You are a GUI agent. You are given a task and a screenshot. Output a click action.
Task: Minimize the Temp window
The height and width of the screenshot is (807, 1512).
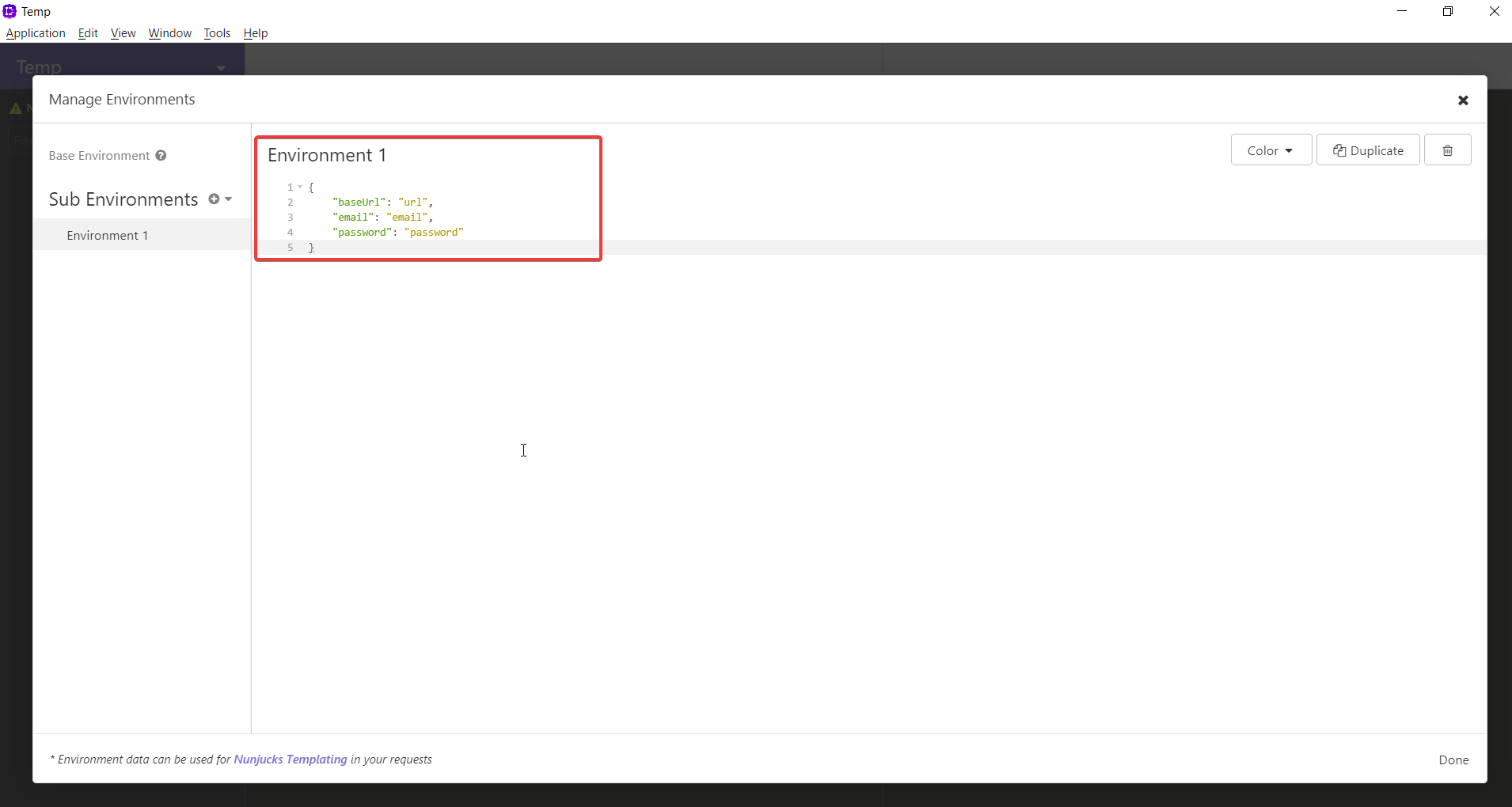click(1402, 11)
